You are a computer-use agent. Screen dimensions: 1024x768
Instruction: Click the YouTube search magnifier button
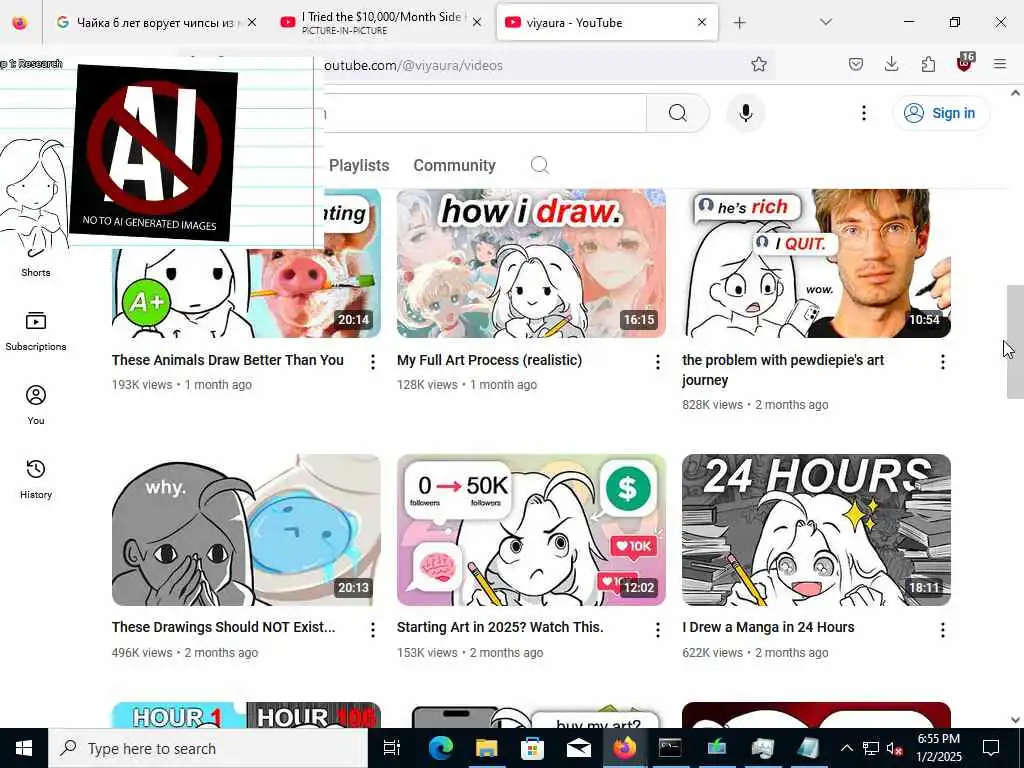coord(677,113)
